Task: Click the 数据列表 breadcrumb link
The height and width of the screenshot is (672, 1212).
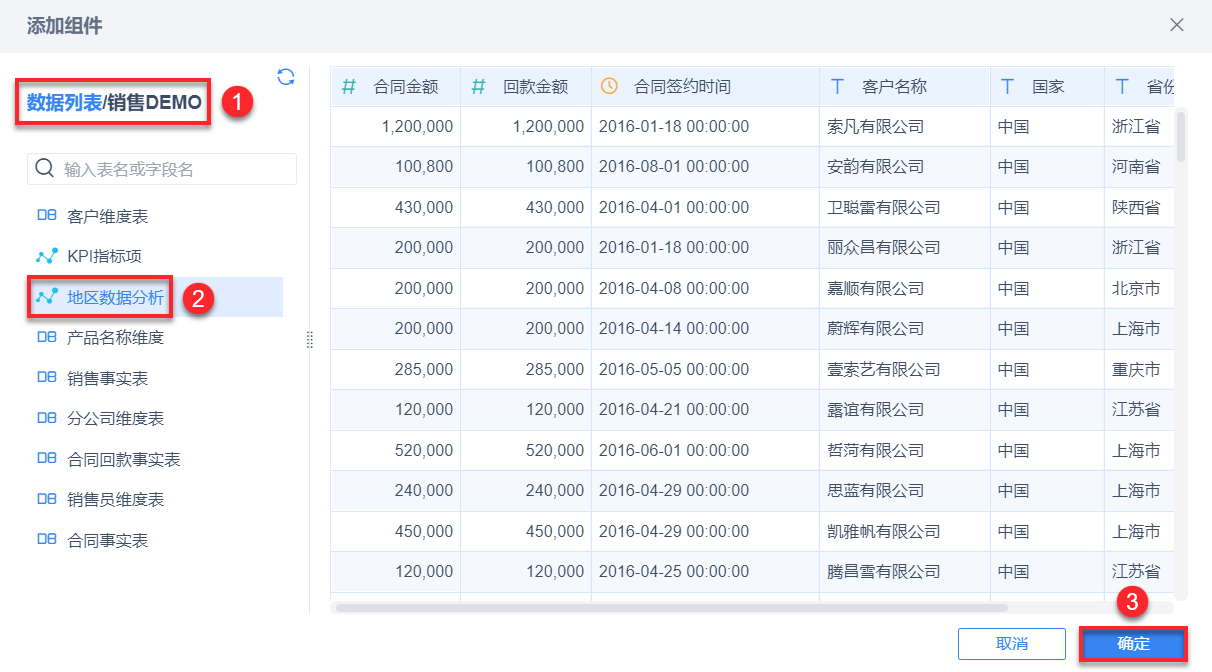Action: (64, 102)
